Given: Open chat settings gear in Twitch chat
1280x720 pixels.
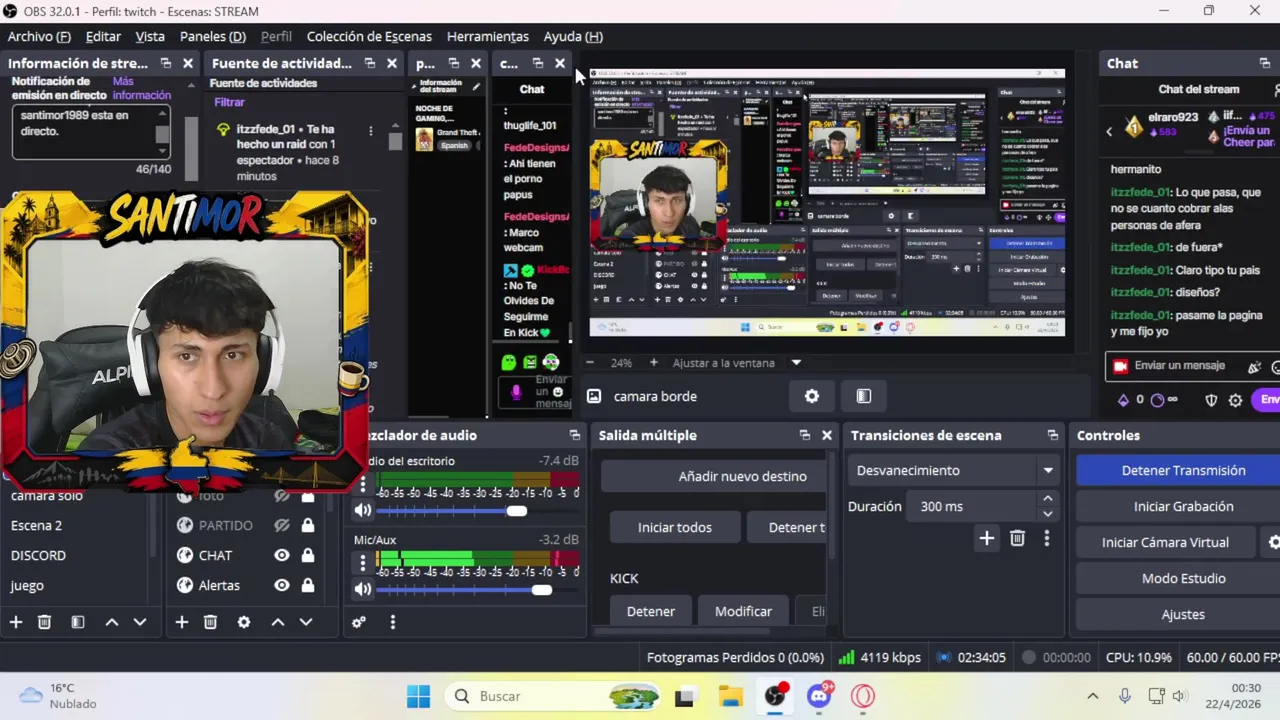Looking at the screenshot, I should click(1235, 400).
